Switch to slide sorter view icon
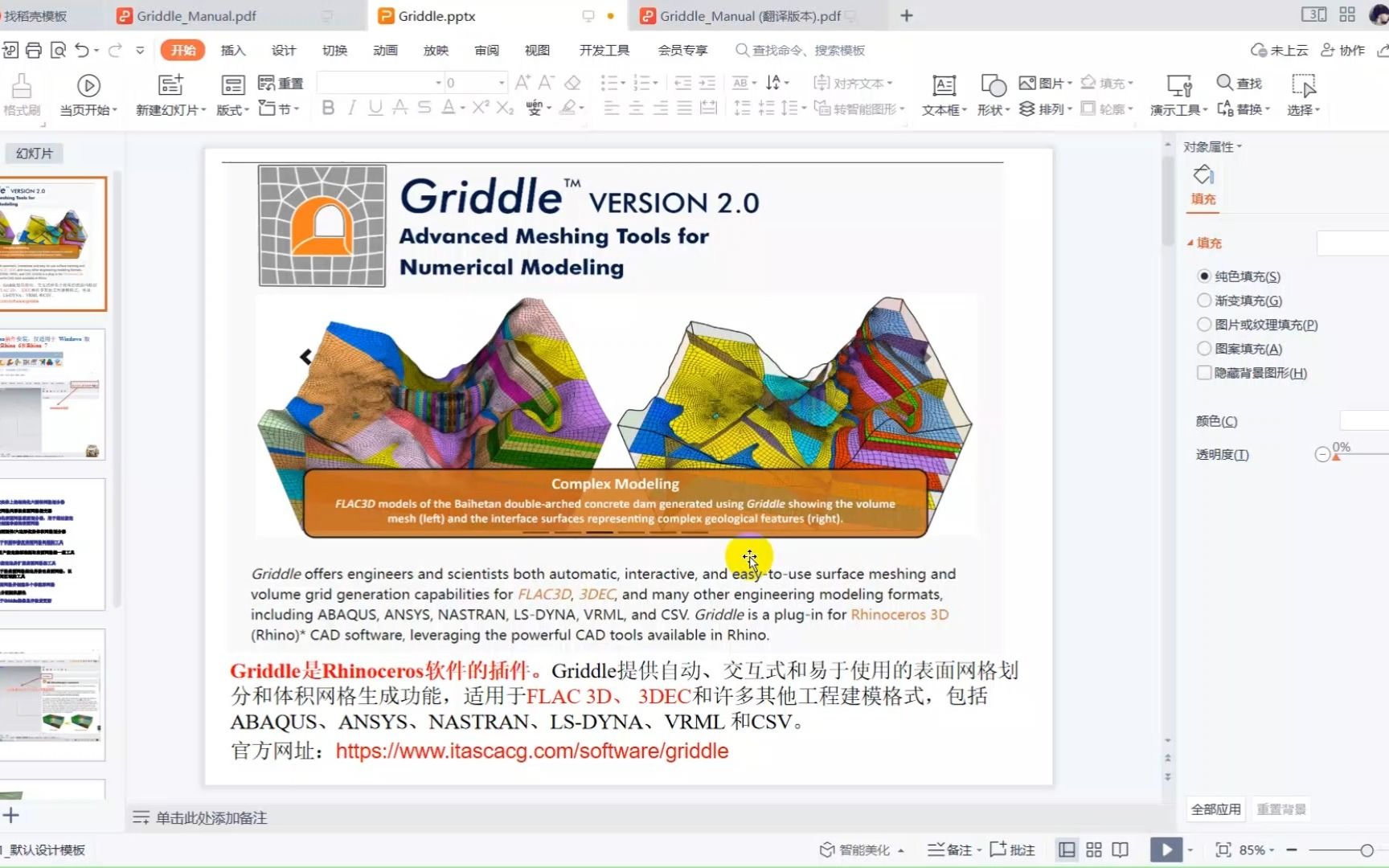Screen dimensions: 1389x868 click(x=1094, y=850)
